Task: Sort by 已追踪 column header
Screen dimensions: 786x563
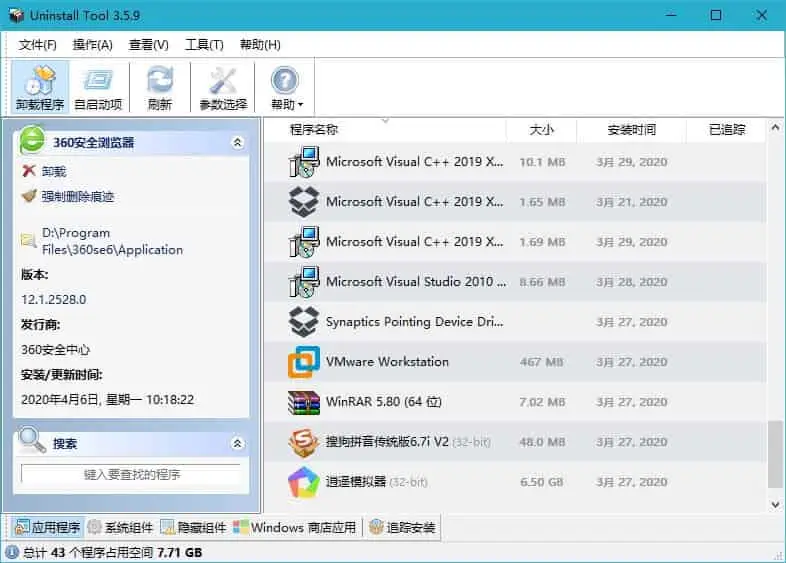Action: 726,130
